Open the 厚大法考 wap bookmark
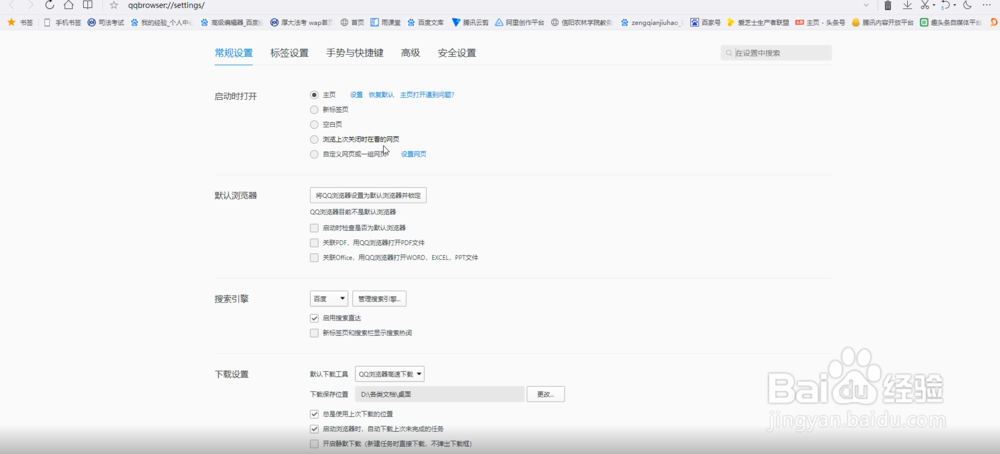This screenshot has width=1000, height=454. (302, 22)
